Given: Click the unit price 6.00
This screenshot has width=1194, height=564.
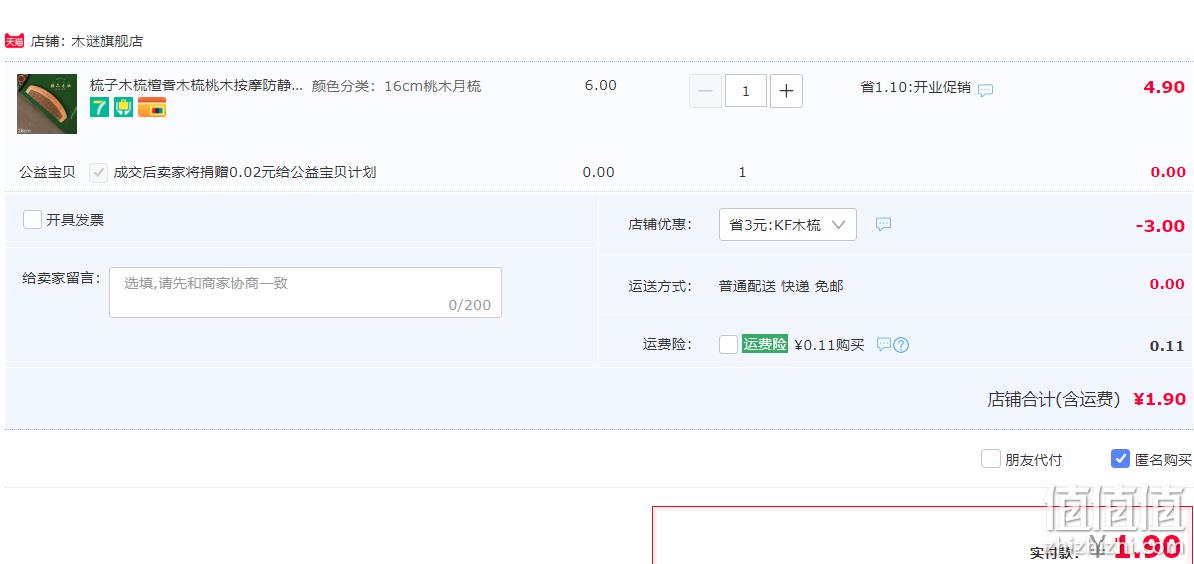Looking at the screenshot, I should tap(601, 85).
